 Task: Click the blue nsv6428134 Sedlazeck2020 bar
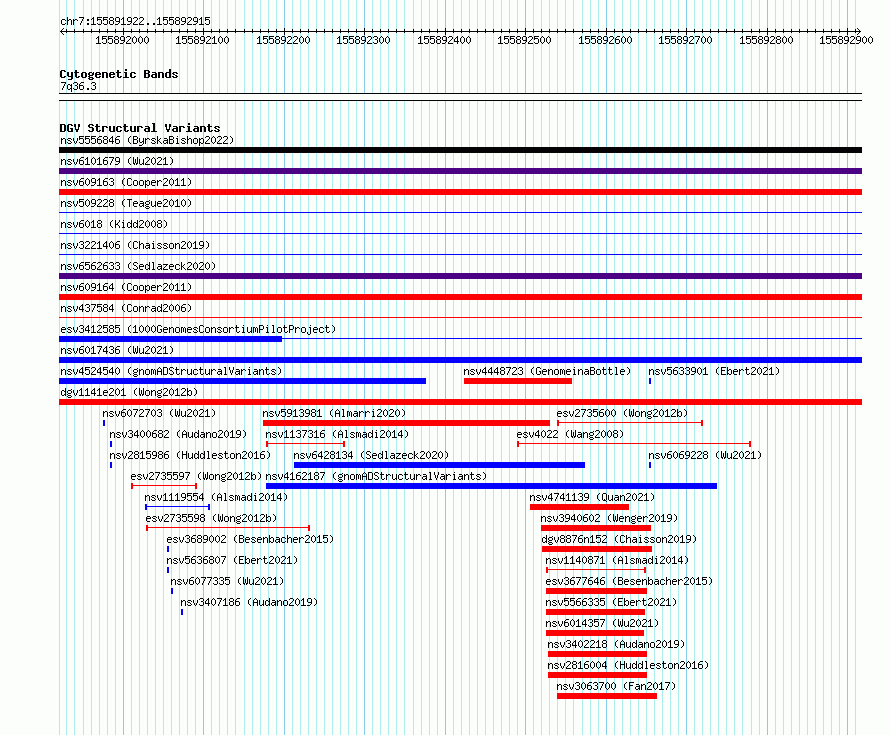(x=439, y=465)
